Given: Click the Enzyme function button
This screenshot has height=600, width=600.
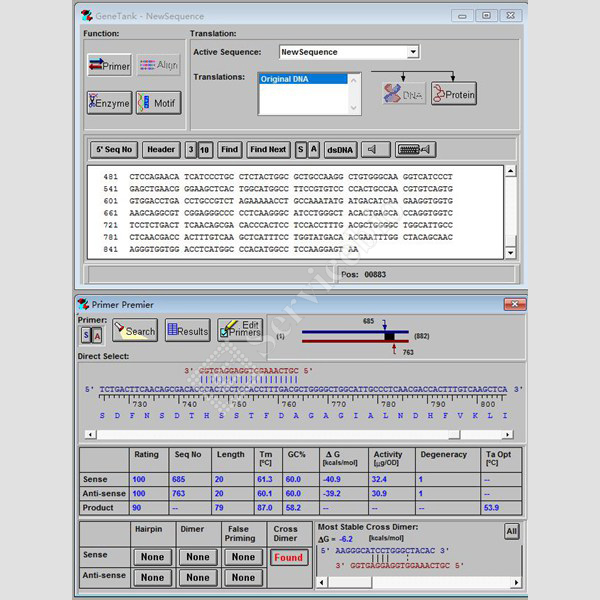Looking at the screenshot, I should tap(109, 102).
